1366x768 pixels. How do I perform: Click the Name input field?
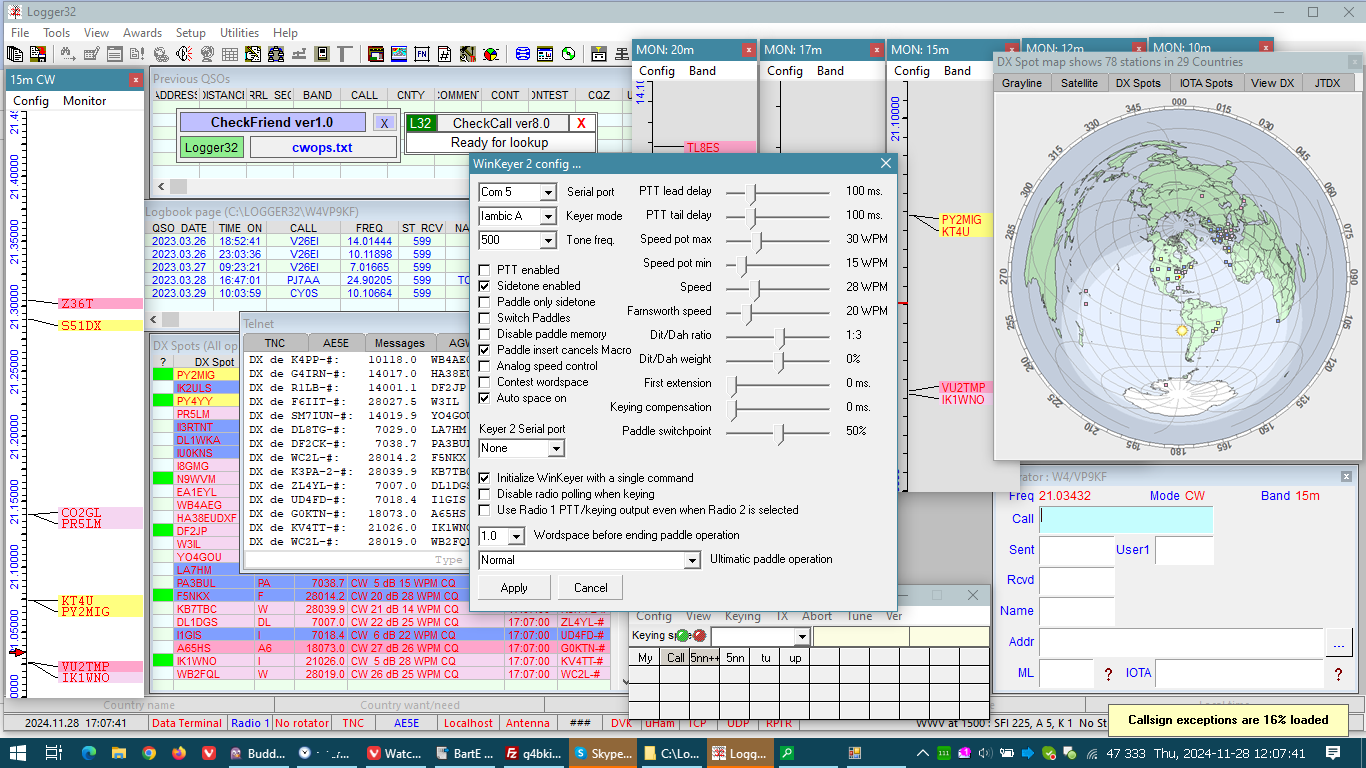1077,611
